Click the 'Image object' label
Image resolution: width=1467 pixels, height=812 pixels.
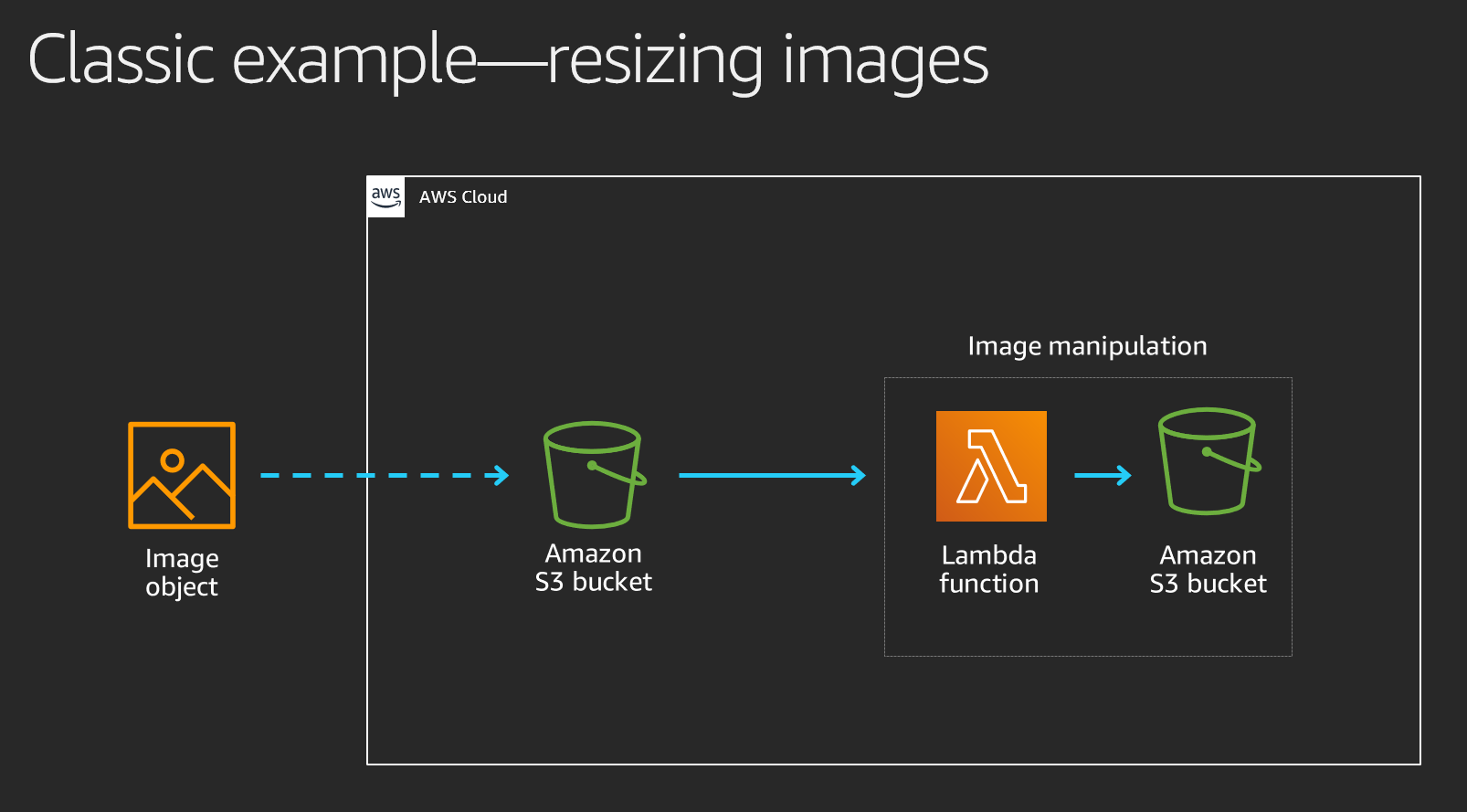coord(182,573)
